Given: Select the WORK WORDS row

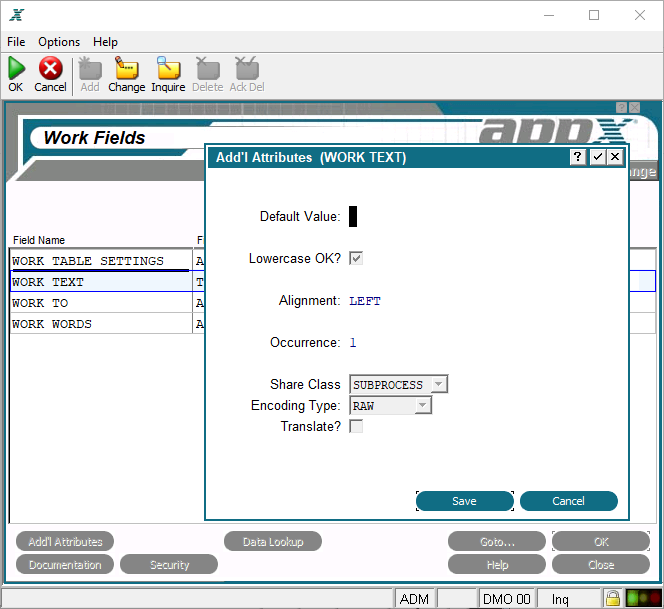Looking at the screenshot, I should (101, 324).
